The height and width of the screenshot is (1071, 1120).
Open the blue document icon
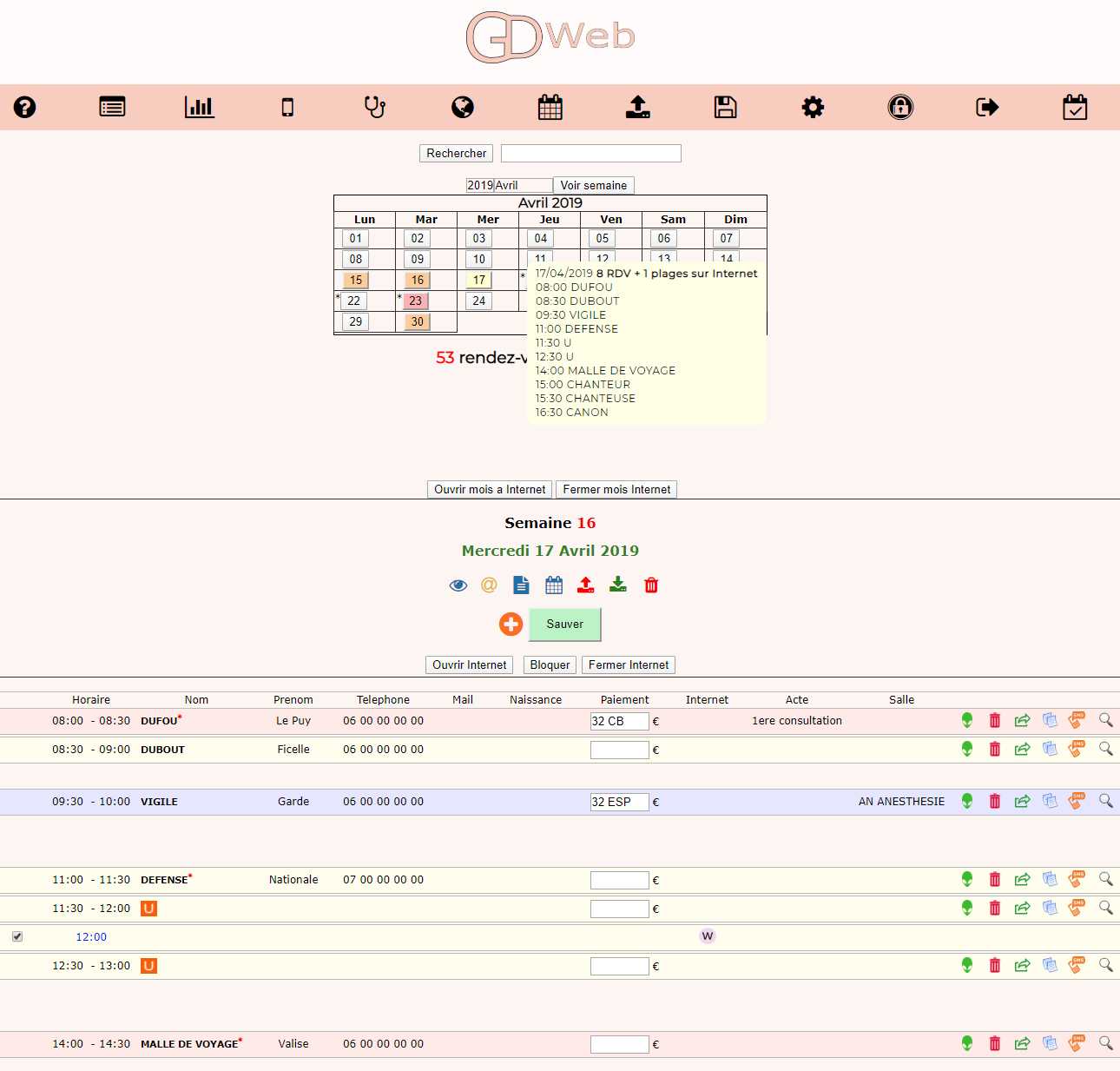point(521,585)
